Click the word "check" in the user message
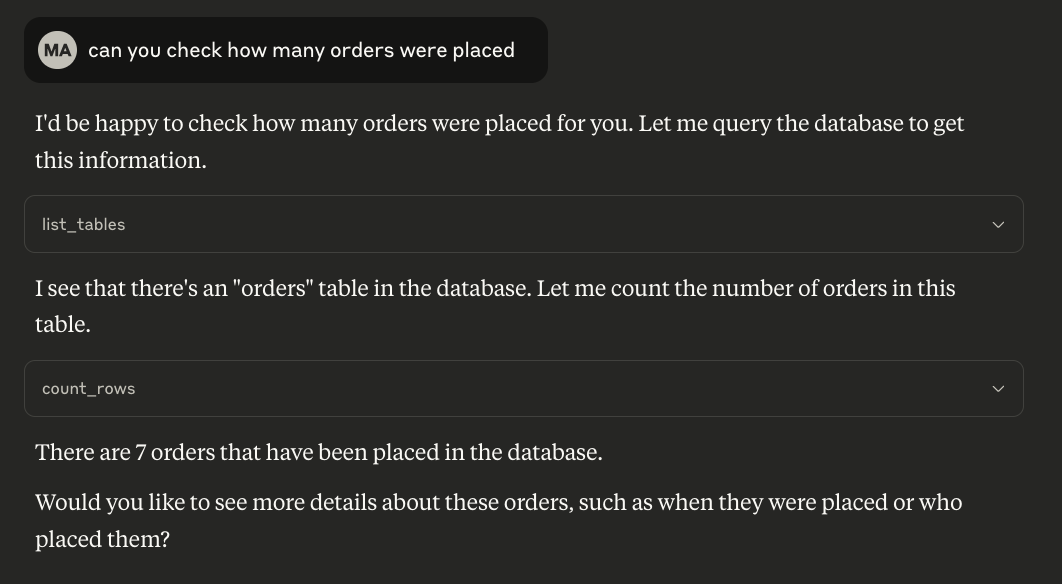 (x=194, y=50)
